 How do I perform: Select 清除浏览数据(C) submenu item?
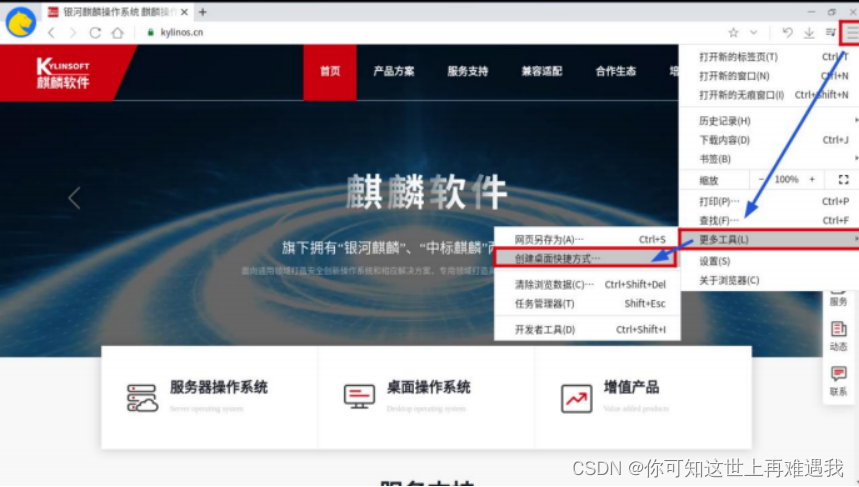pos(587,284)
